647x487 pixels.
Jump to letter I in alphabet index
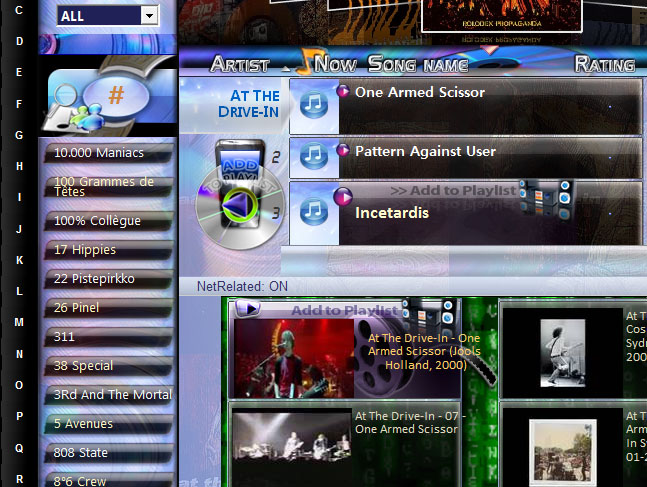pyautogui.click(x=19, y=197)
